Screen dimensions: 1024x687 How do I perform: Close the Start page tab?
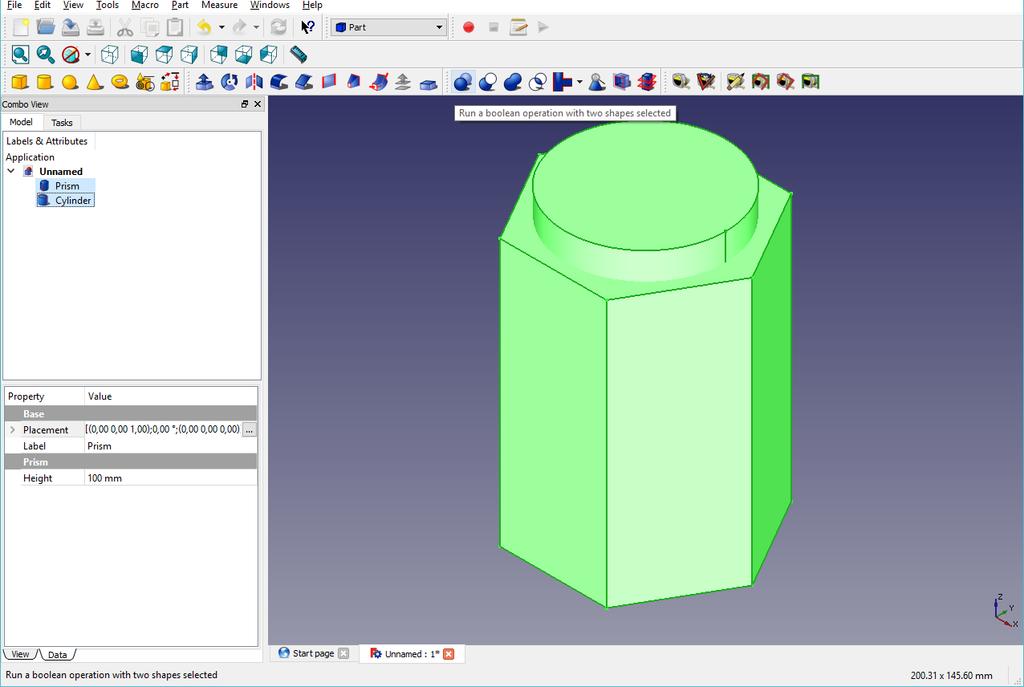coord(344,654)
